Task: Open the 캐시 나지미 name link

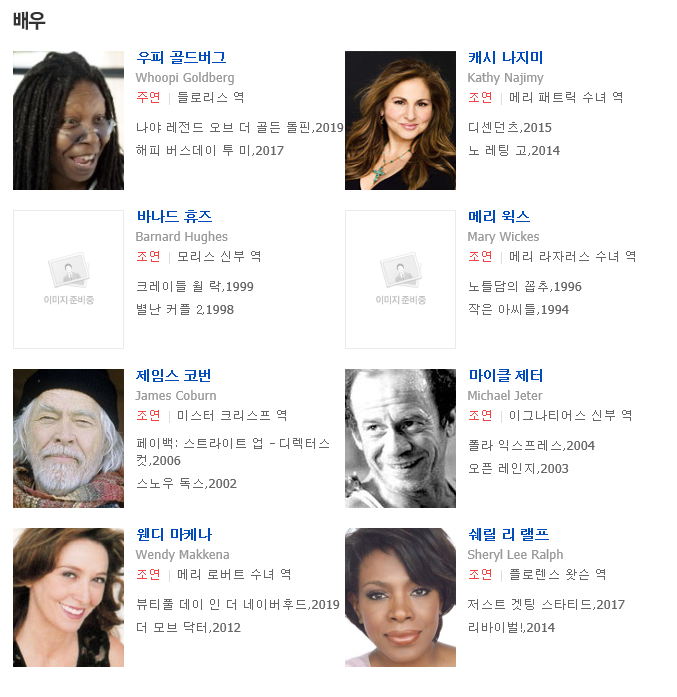Action: point(505,57)
